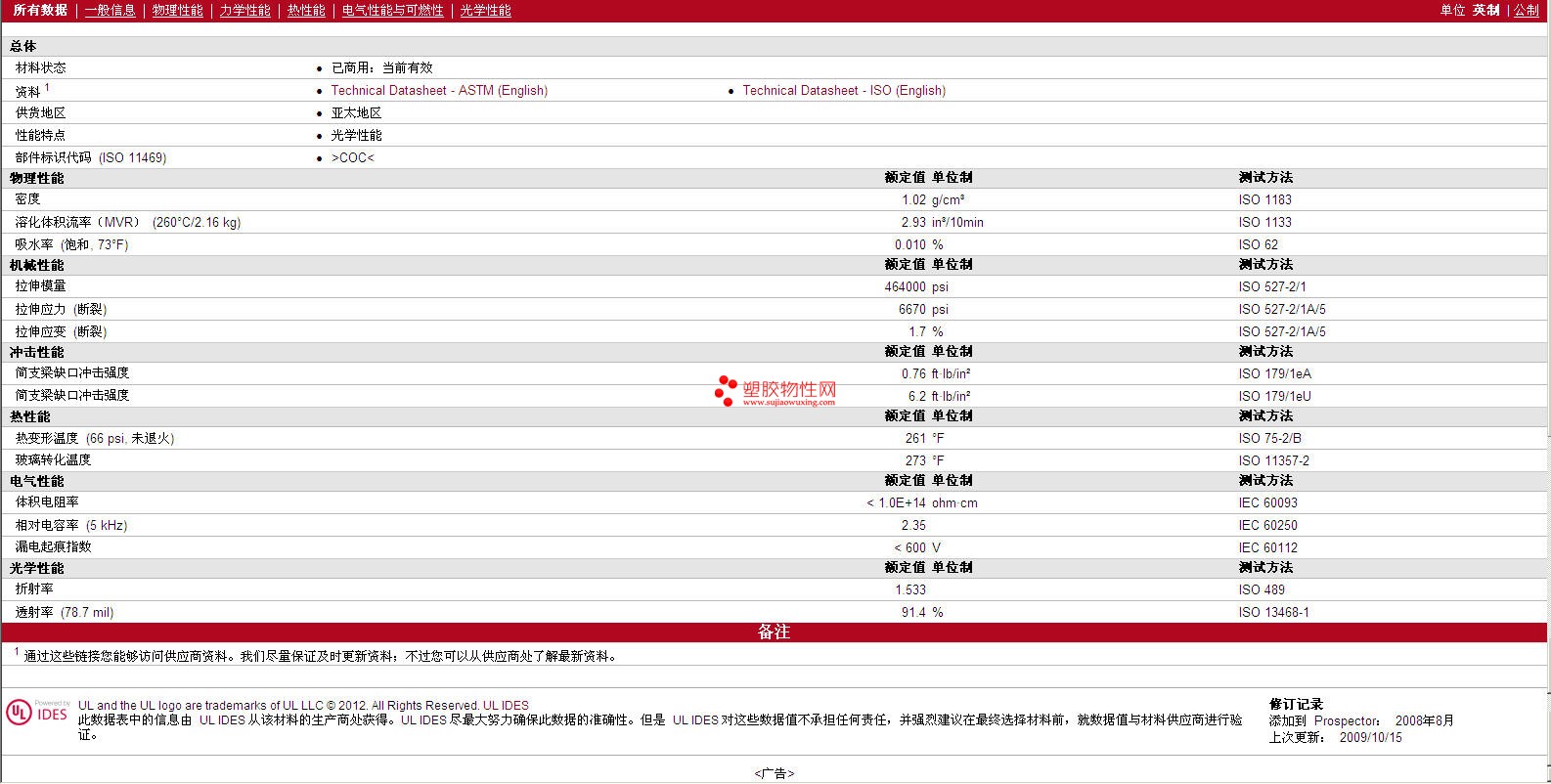Image resolution: width=1551 pixels, height=784 pixels.
Task: Click the 拉伸应力 (断裂) value 6670
Action: tap(911, 309)
